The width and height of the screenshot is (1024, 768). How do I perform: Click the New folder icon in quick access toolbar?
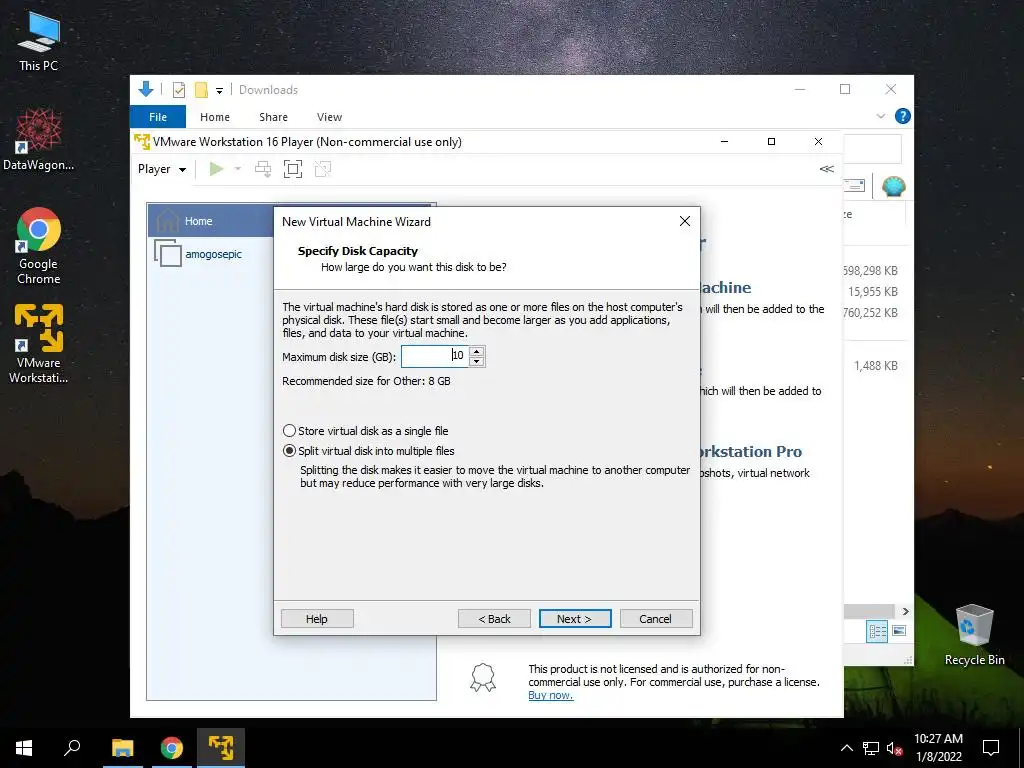point(201,89)
